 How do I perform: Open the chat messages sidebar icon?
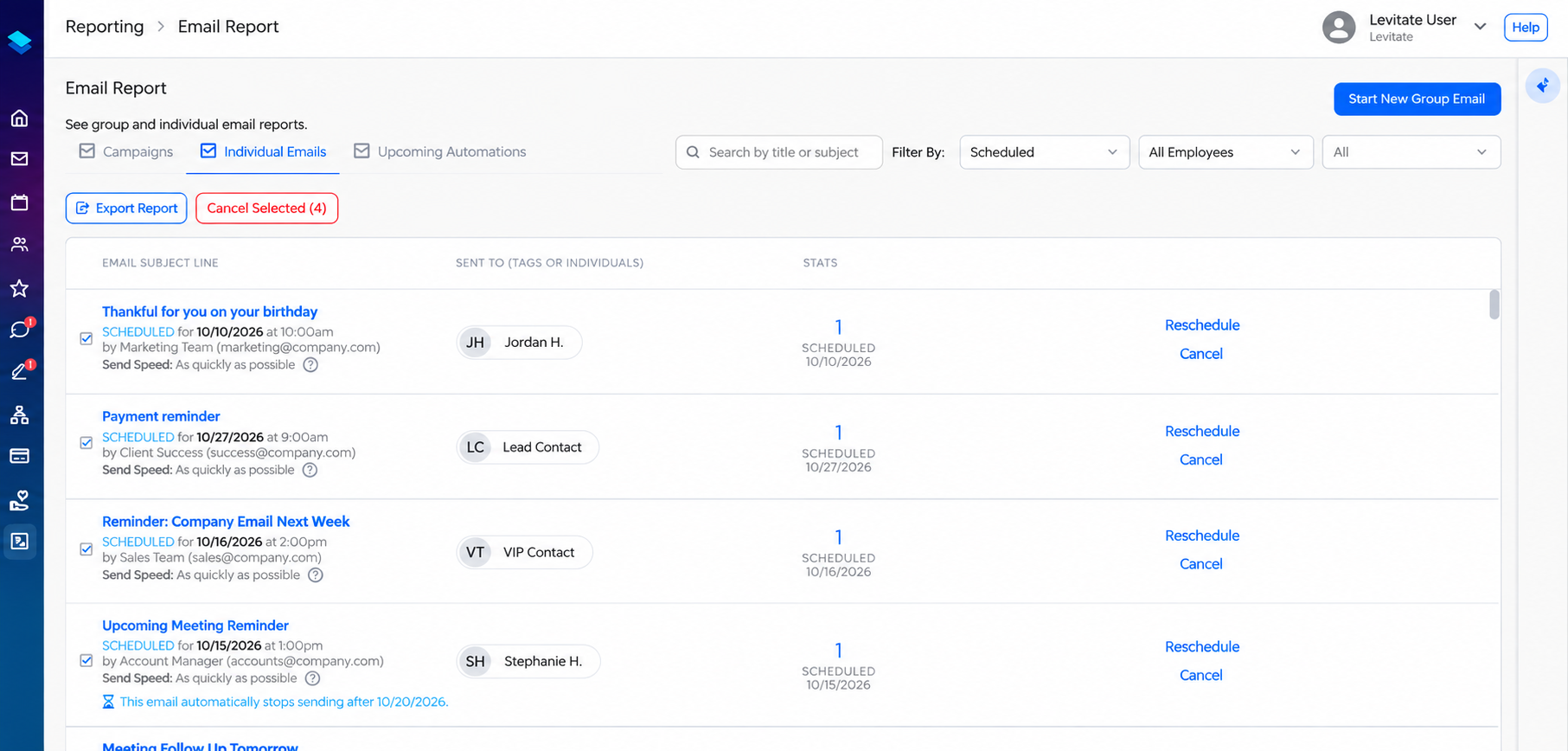pyautogui.click(x=20, y=330)
